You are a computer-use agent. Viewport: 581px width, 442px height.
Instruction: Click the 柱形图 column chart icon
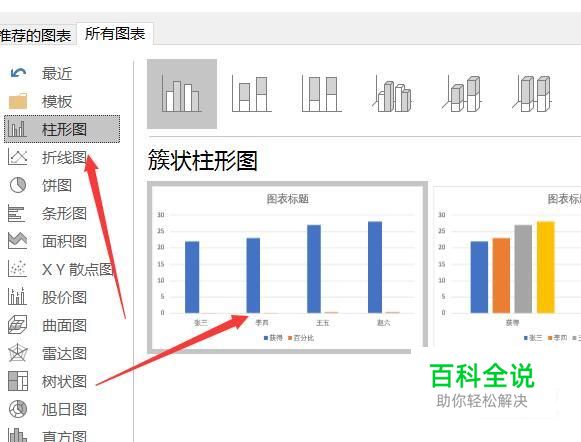click(x=17, y=129)
